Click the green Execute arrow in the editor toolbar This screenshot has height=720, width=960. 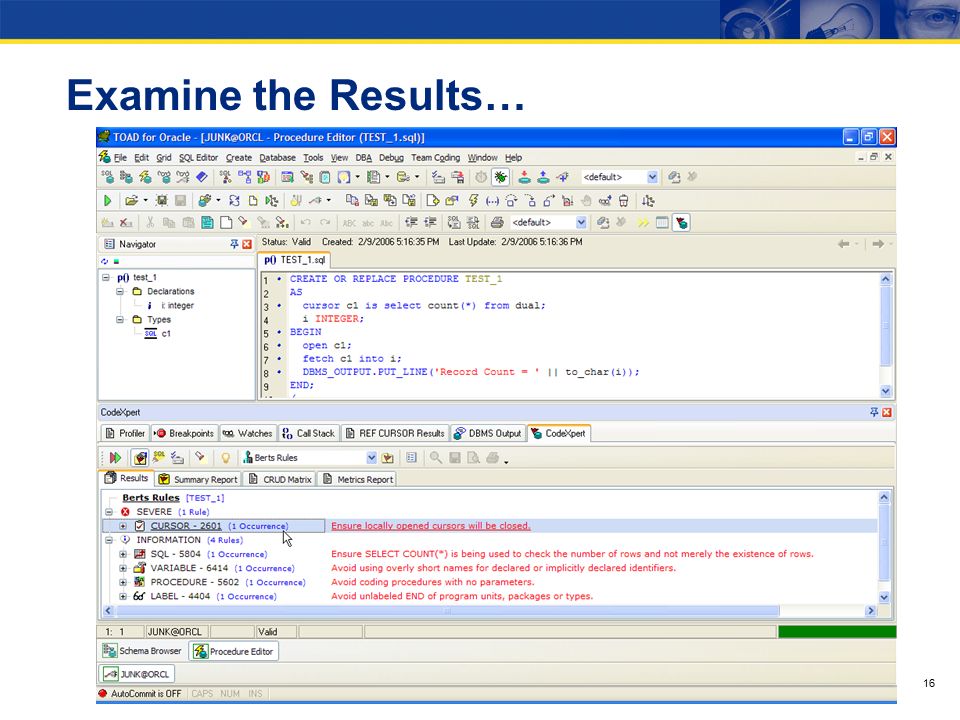tap(108, 201)
